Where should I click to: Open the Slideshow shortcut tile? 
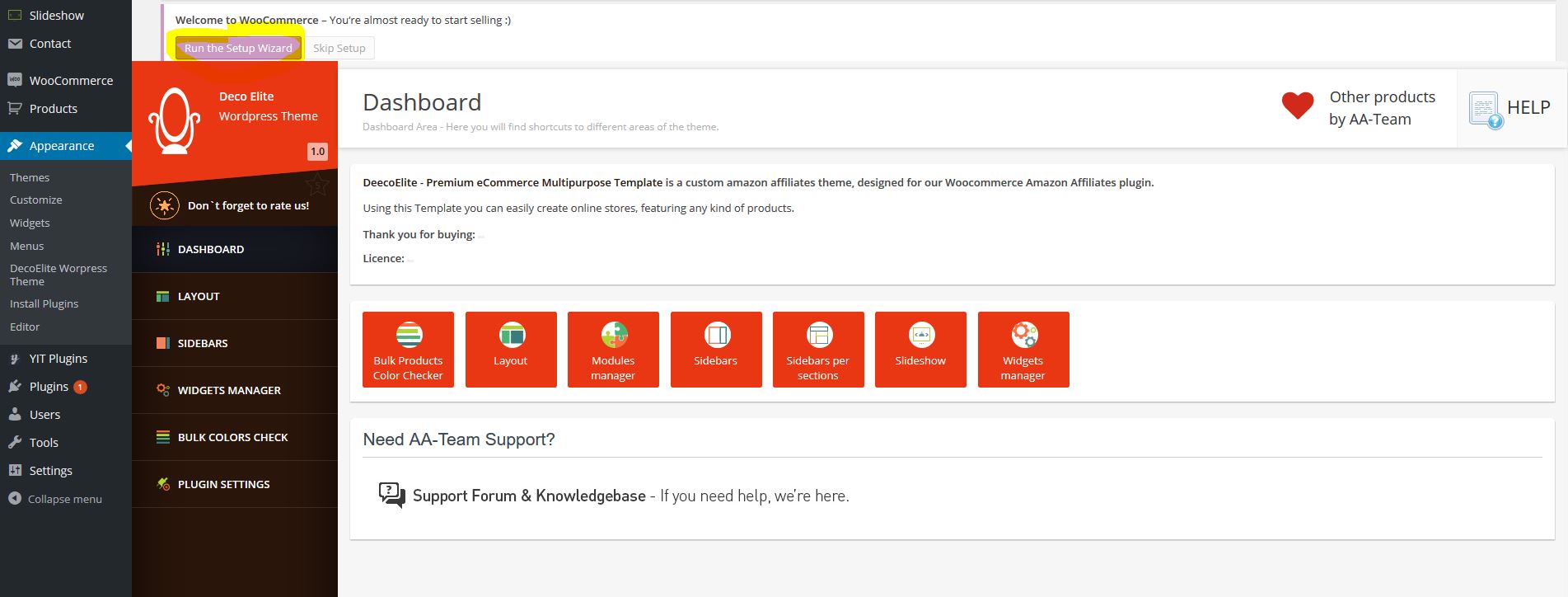click(x=920, y=349)
